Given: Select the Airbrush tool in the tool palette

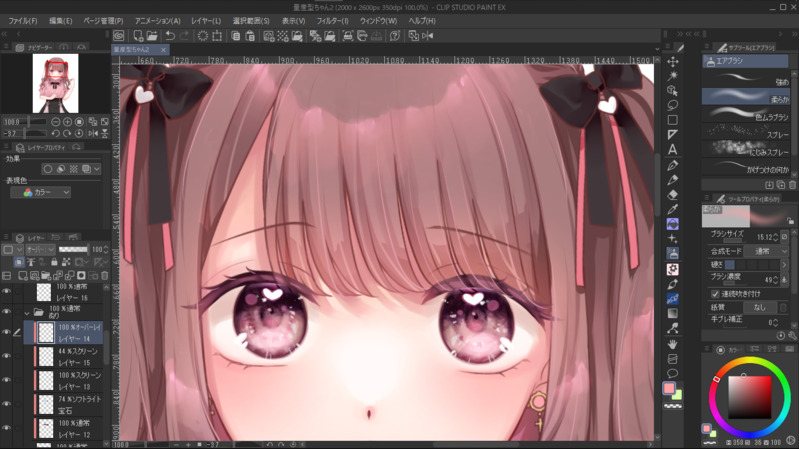Looking at the screenshot, I should click(673, 253).
